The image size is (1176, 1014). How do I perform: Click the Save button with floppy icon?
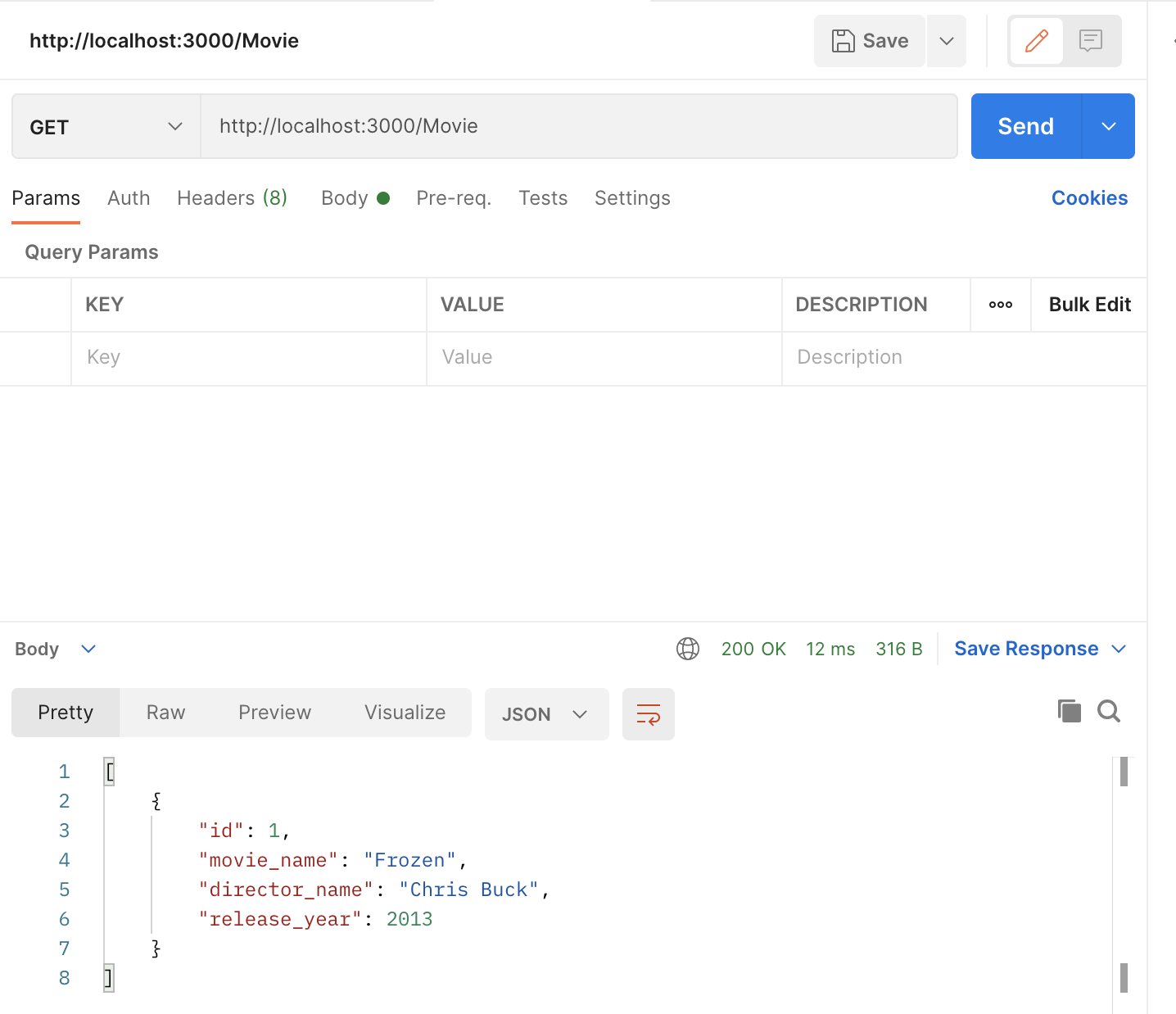(x=870, y=41)
